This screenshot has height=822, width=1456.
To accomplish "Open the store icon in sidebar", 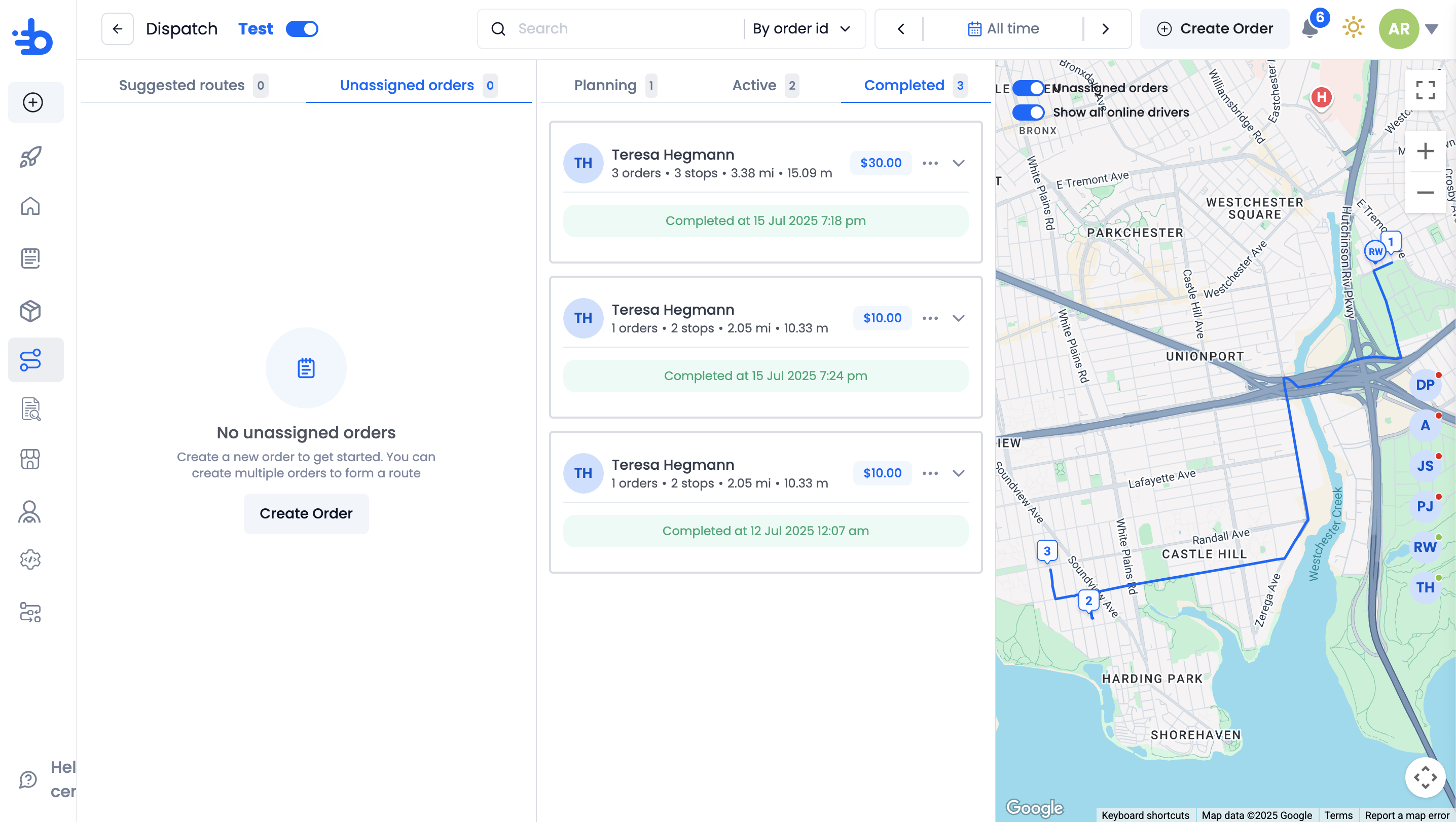I will pyautogui.click(x=30, y=459).
